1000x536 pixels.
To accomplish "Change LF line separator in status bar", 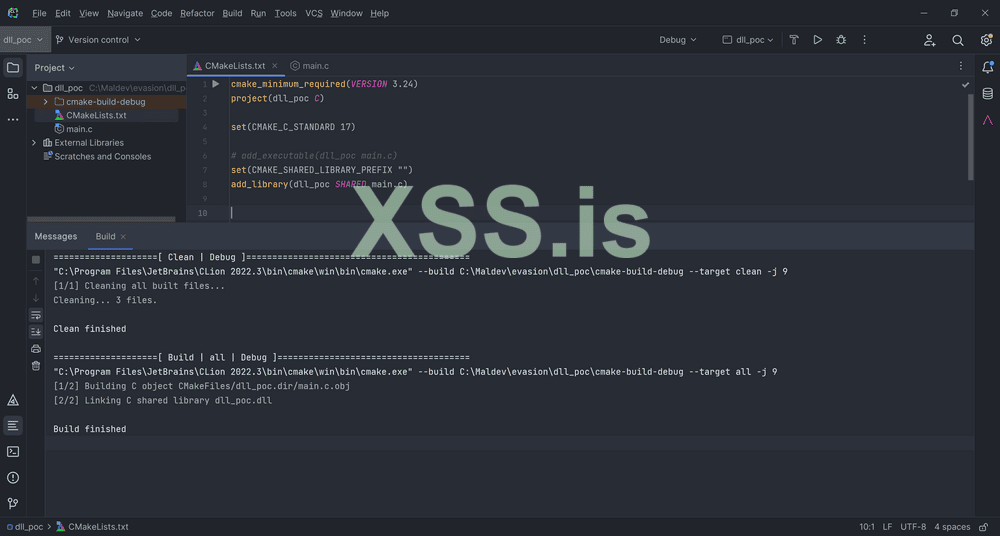I will (887, 527).
